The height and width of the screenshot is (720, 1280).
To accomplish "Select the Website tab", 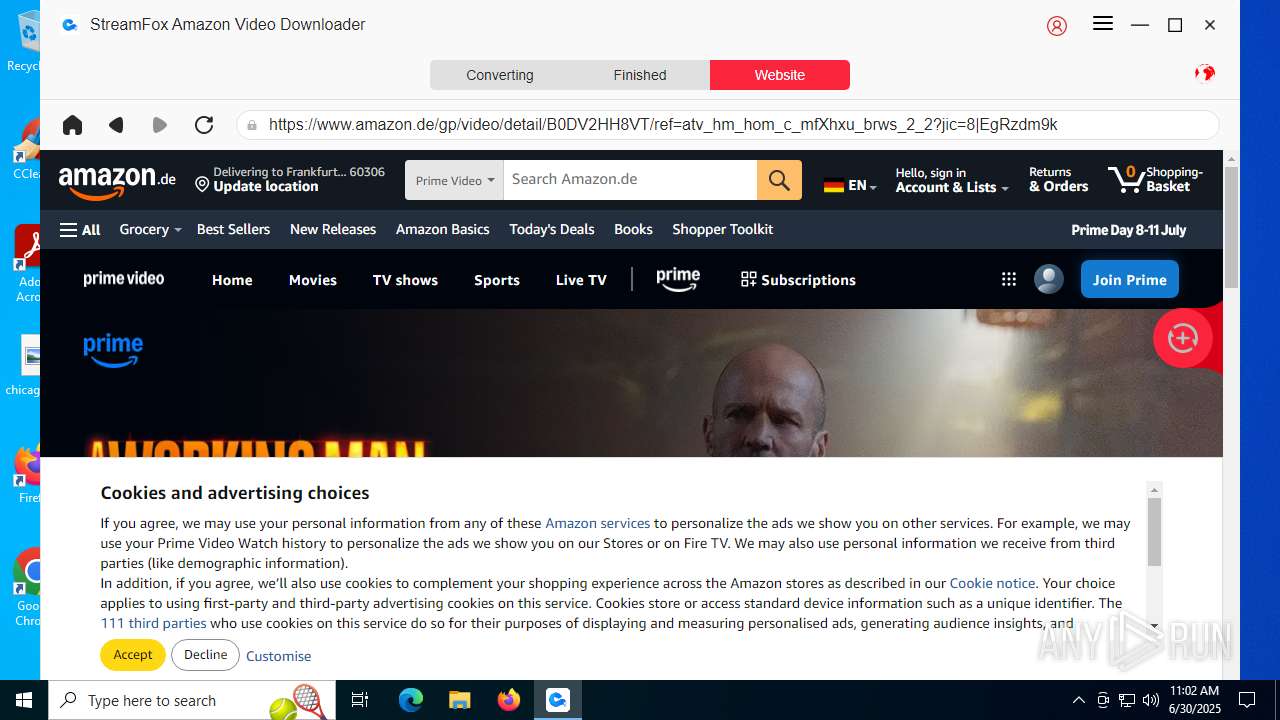I will point(780,75).
